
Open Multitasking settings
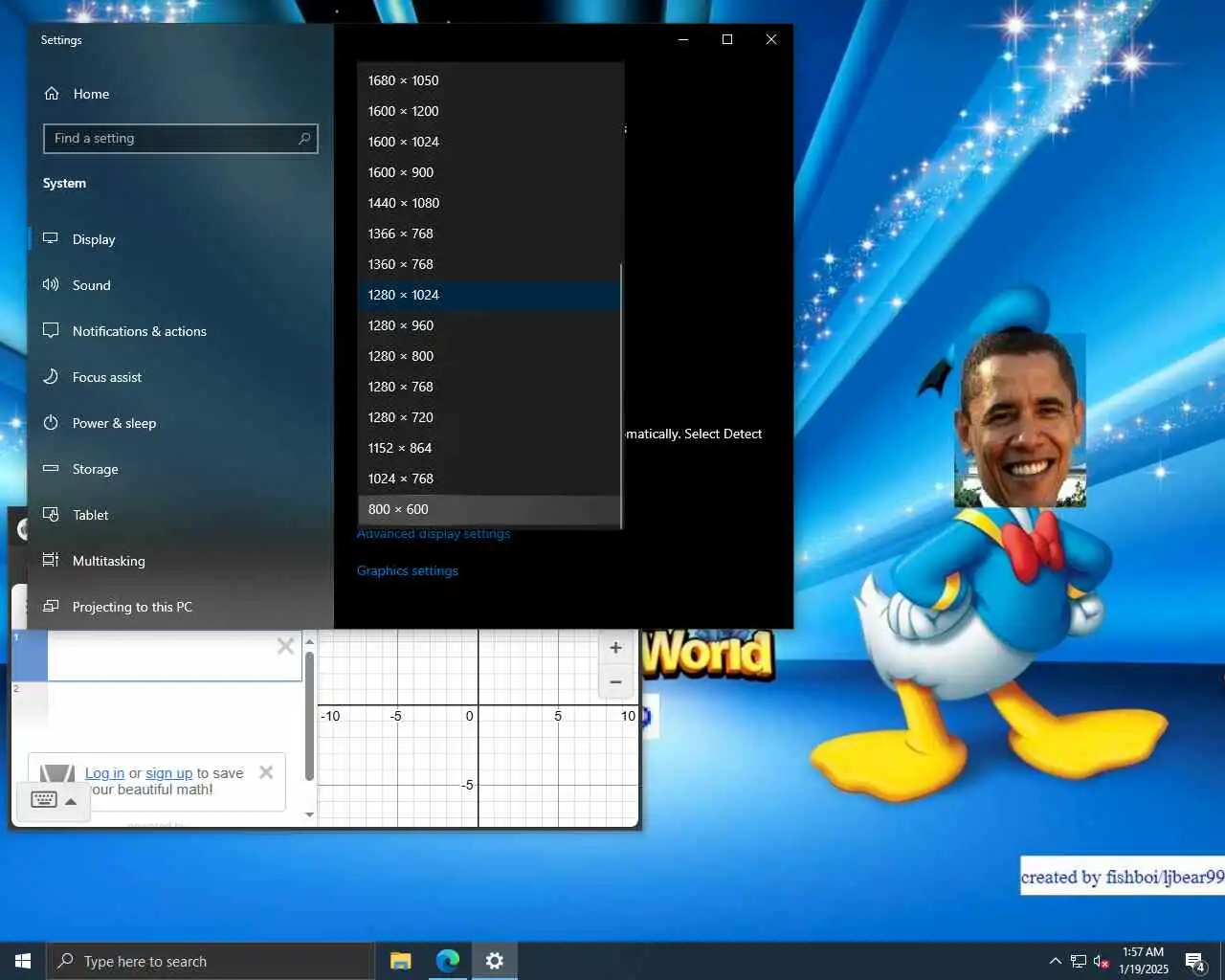(x=180, y=561)
